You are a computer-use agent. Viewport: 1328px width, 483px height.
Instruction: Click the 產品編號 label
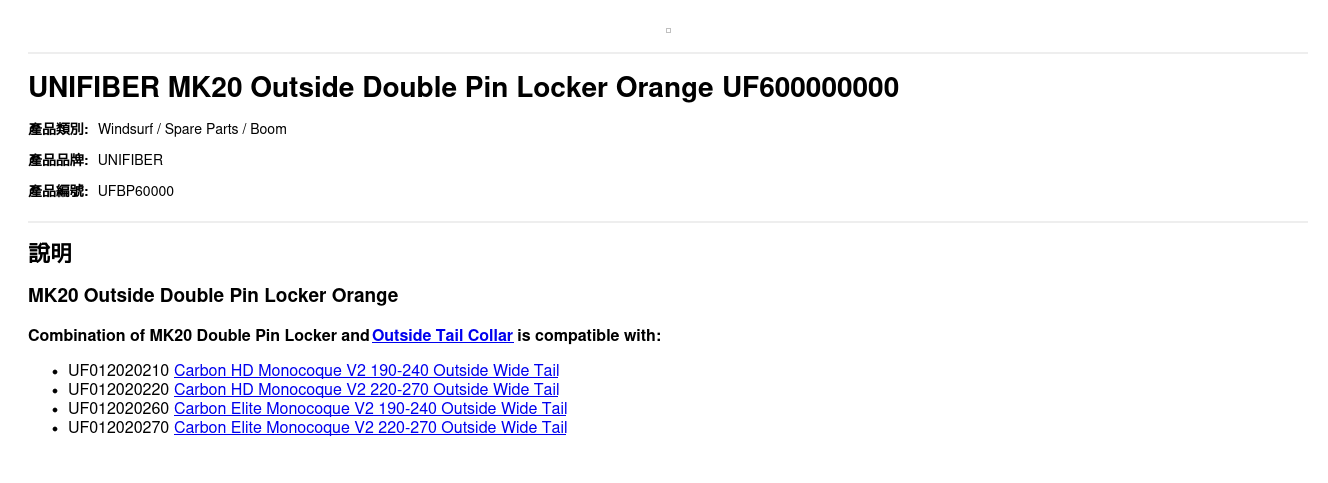coord(58,191)
